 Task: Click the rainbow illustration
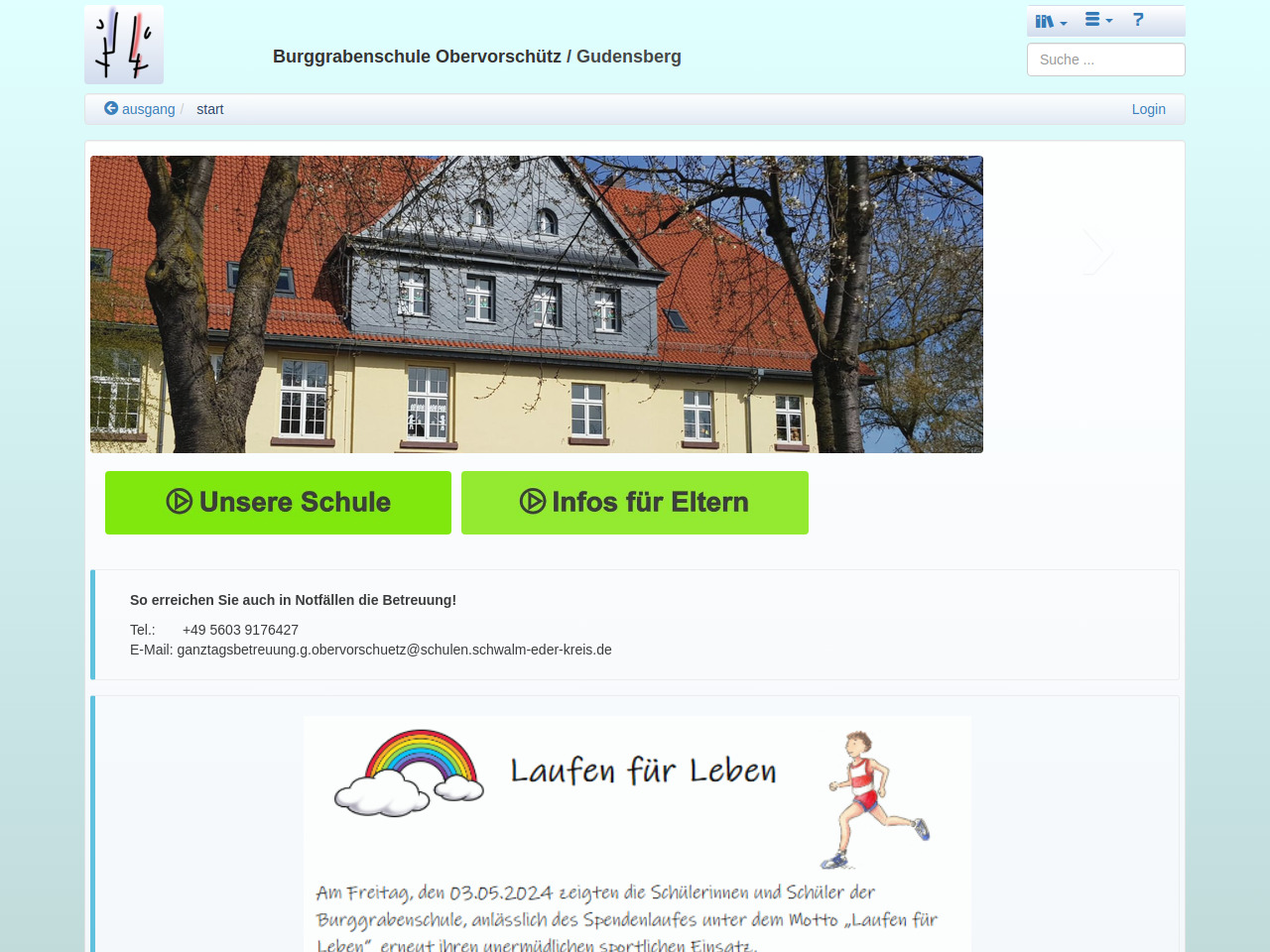[x=410, y=772]
